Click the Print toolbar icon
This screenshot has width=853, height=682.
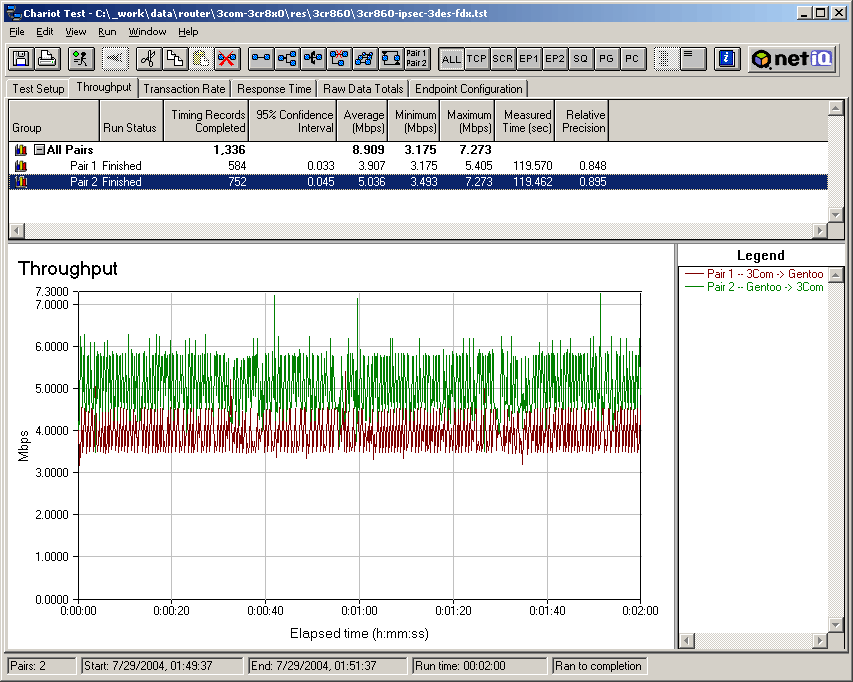point(45,59)
